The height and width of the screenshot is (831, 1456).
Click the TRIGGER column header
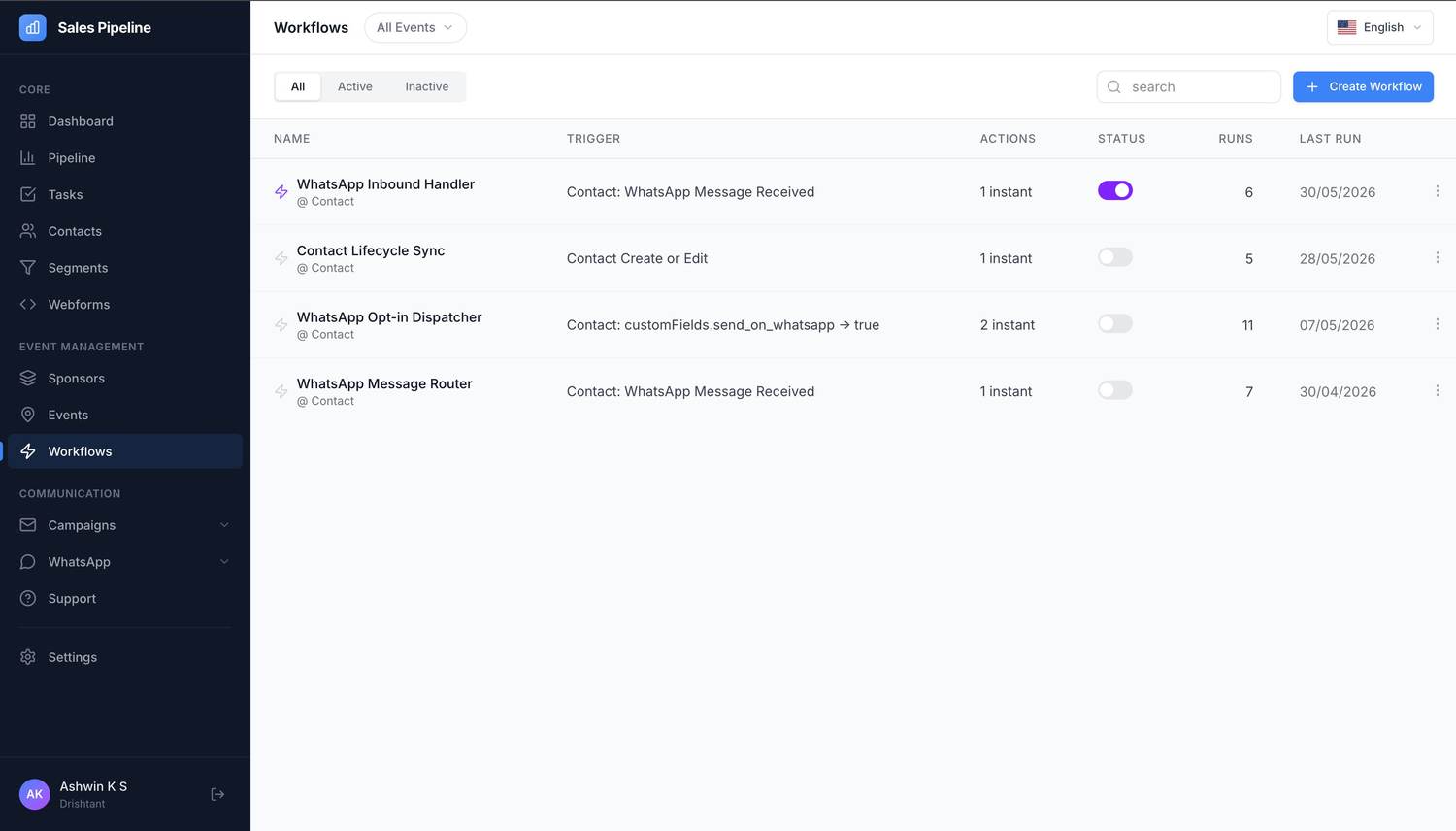pyautogui.click(x=593, y=139)
